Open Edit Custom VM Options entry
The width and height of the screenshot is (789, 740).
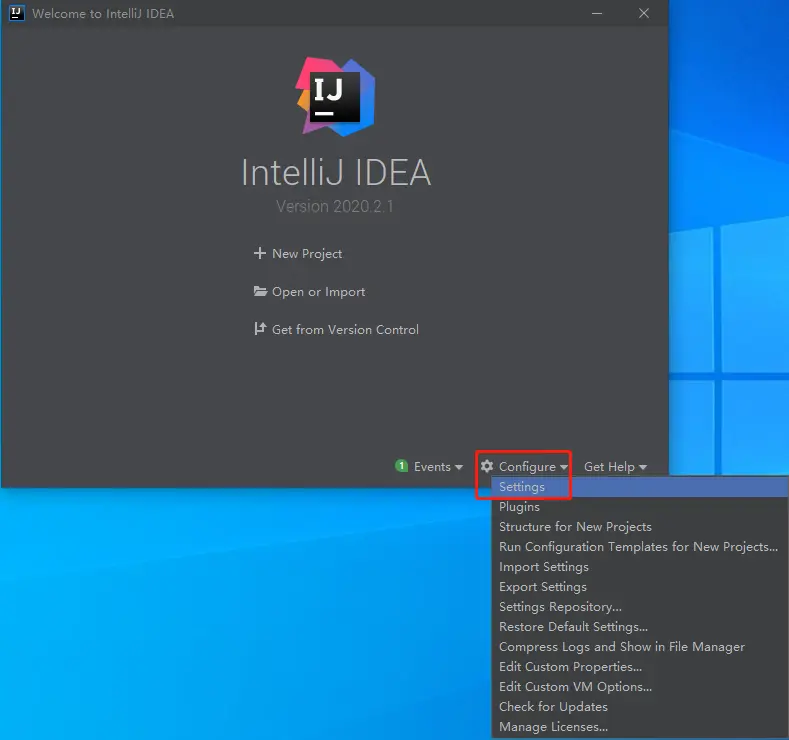640,687
